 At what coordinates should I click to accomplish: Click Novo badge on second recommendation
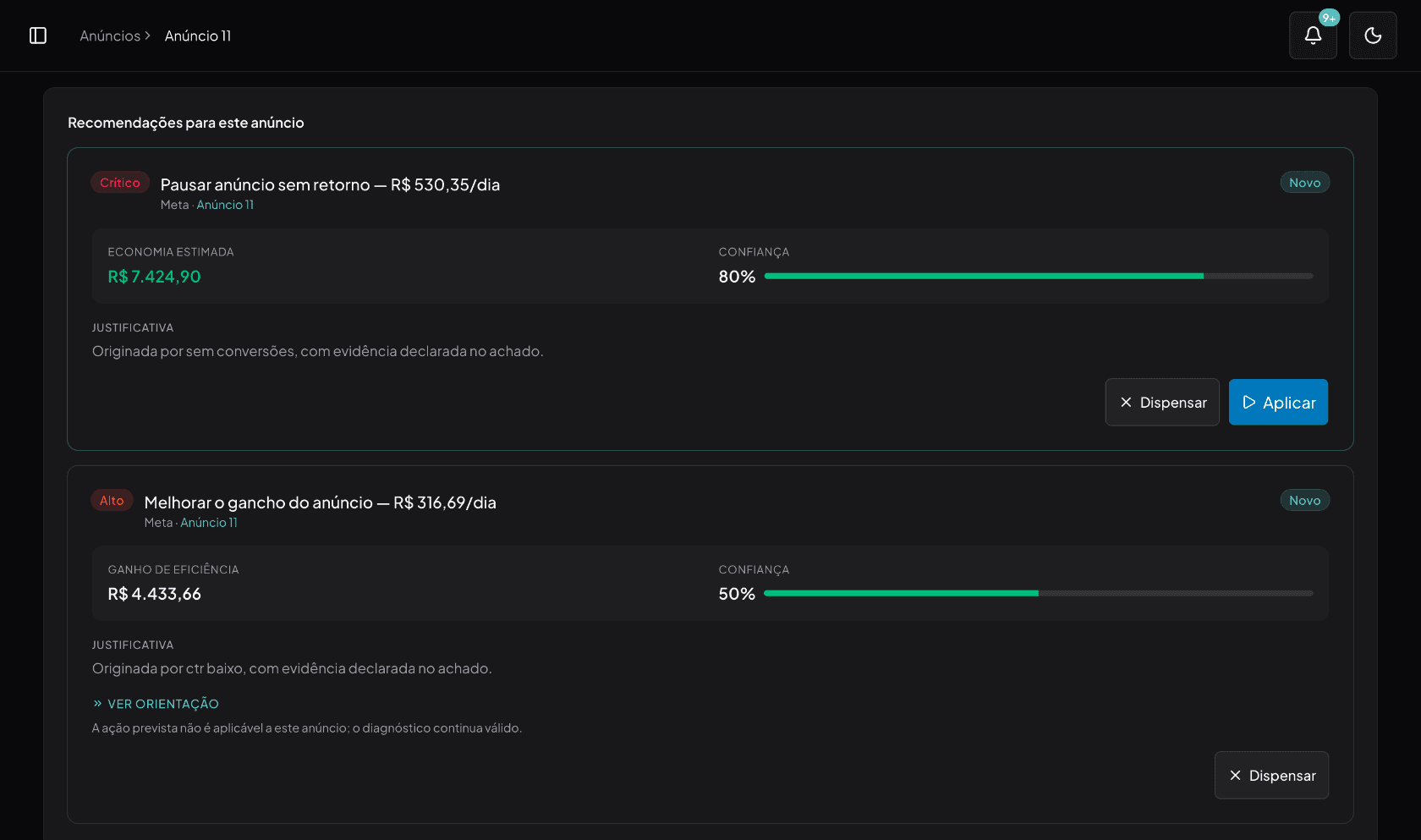(x=1304, y=500)
